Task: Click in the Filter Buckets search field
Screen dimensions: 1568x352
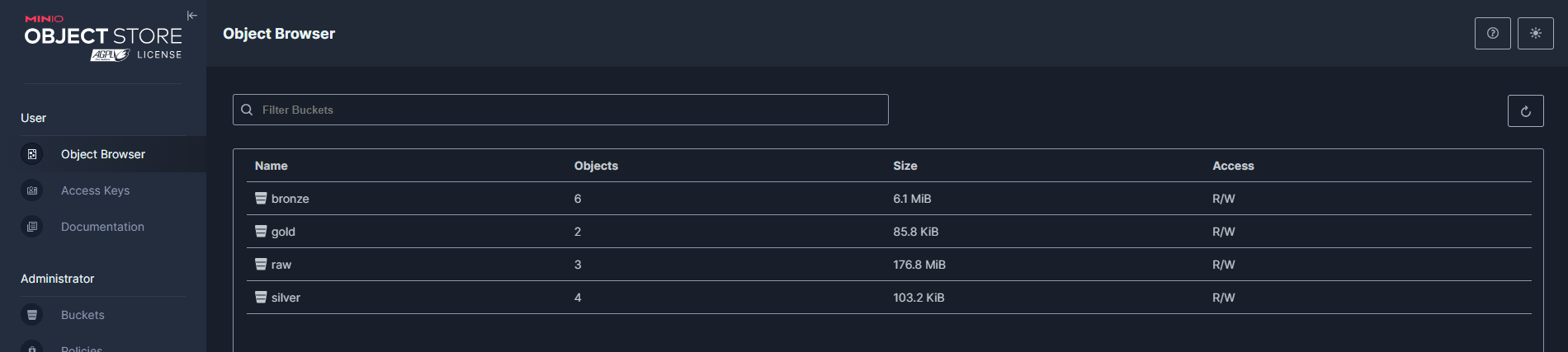Action: 569,110
